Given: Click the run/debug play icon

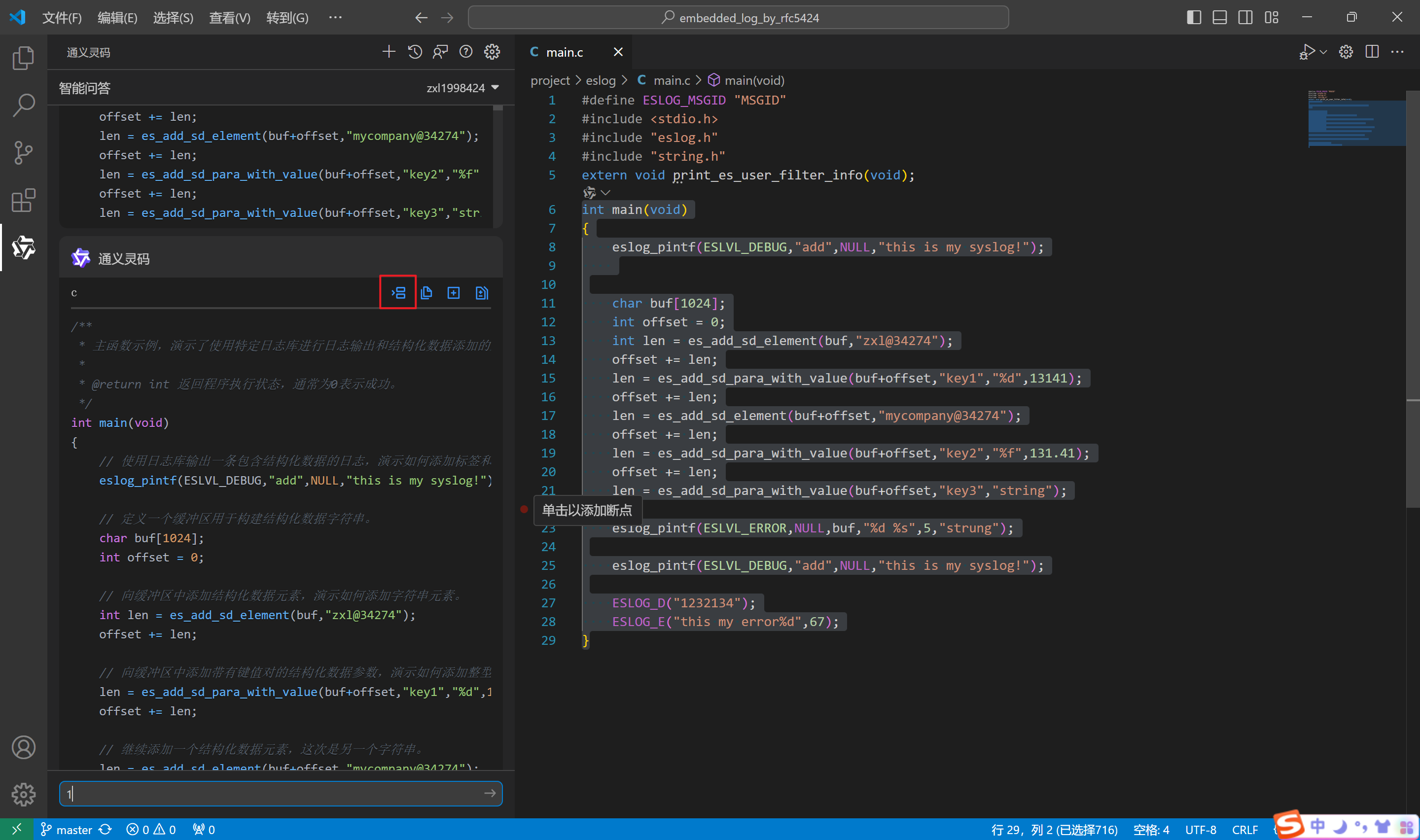Looking at the screenshot, I should pos(1306,52).
